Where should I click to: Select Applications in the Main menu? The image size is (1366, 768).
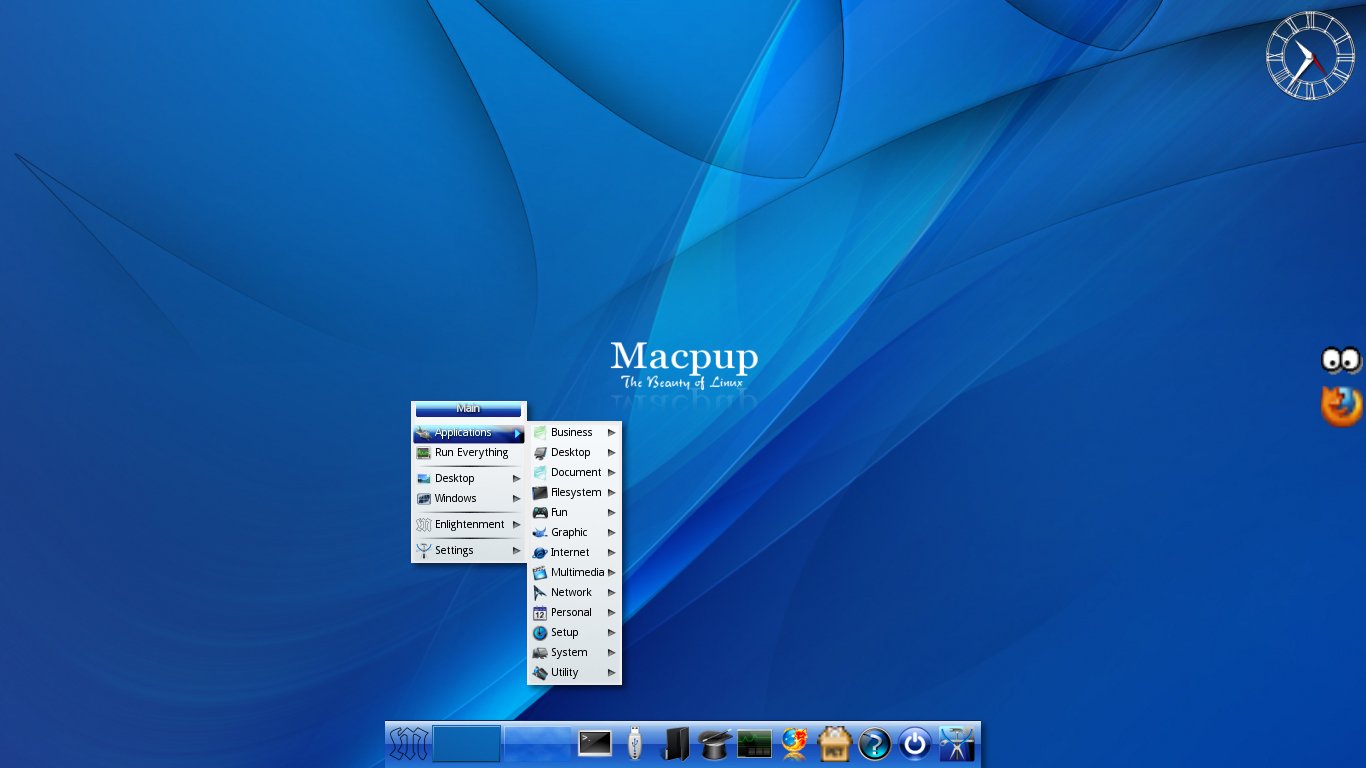pos(469,433)
